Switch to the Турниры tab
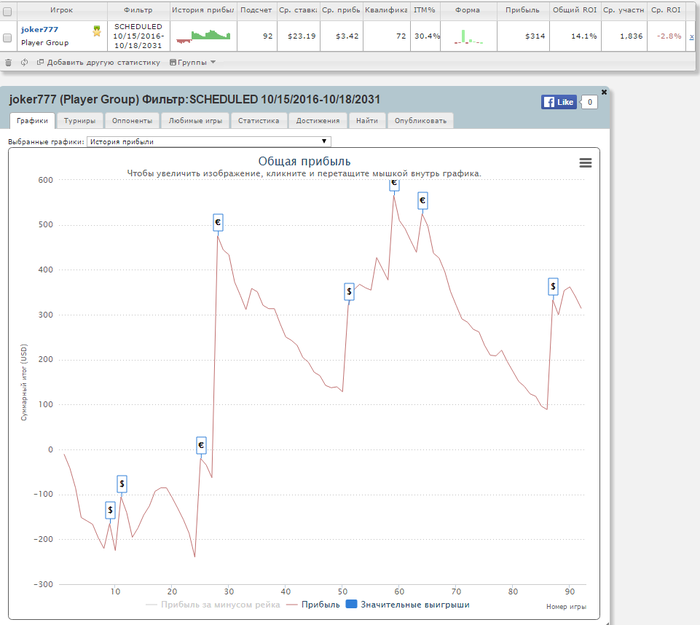Screen dimensions: 700x625 tap(79, 121)
